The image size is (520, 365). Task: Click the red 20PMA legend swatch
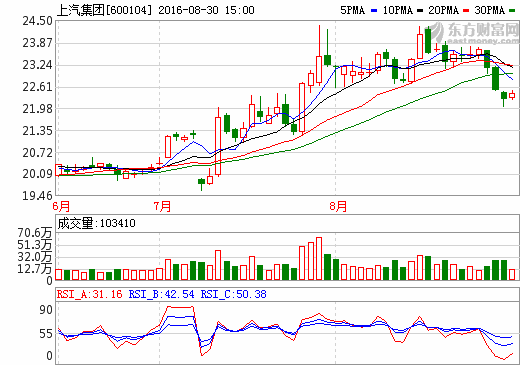click(x=466, y=11)
